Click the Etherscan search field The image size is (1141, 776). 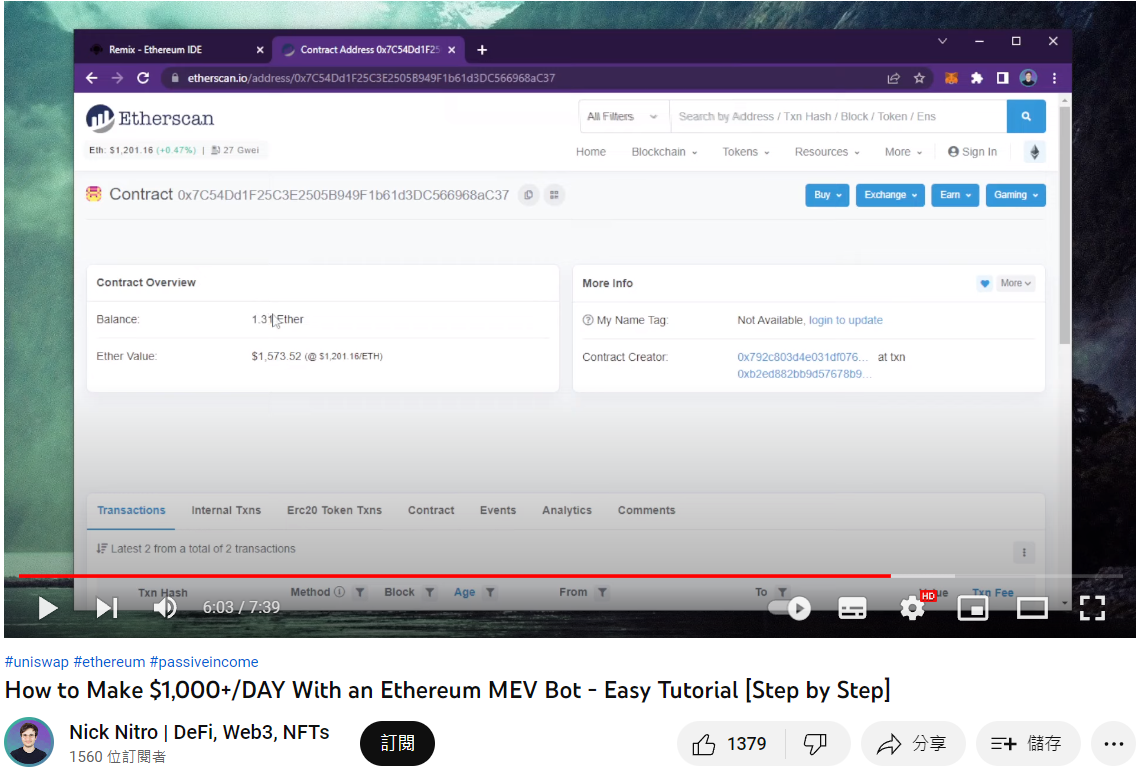[838, 116]
